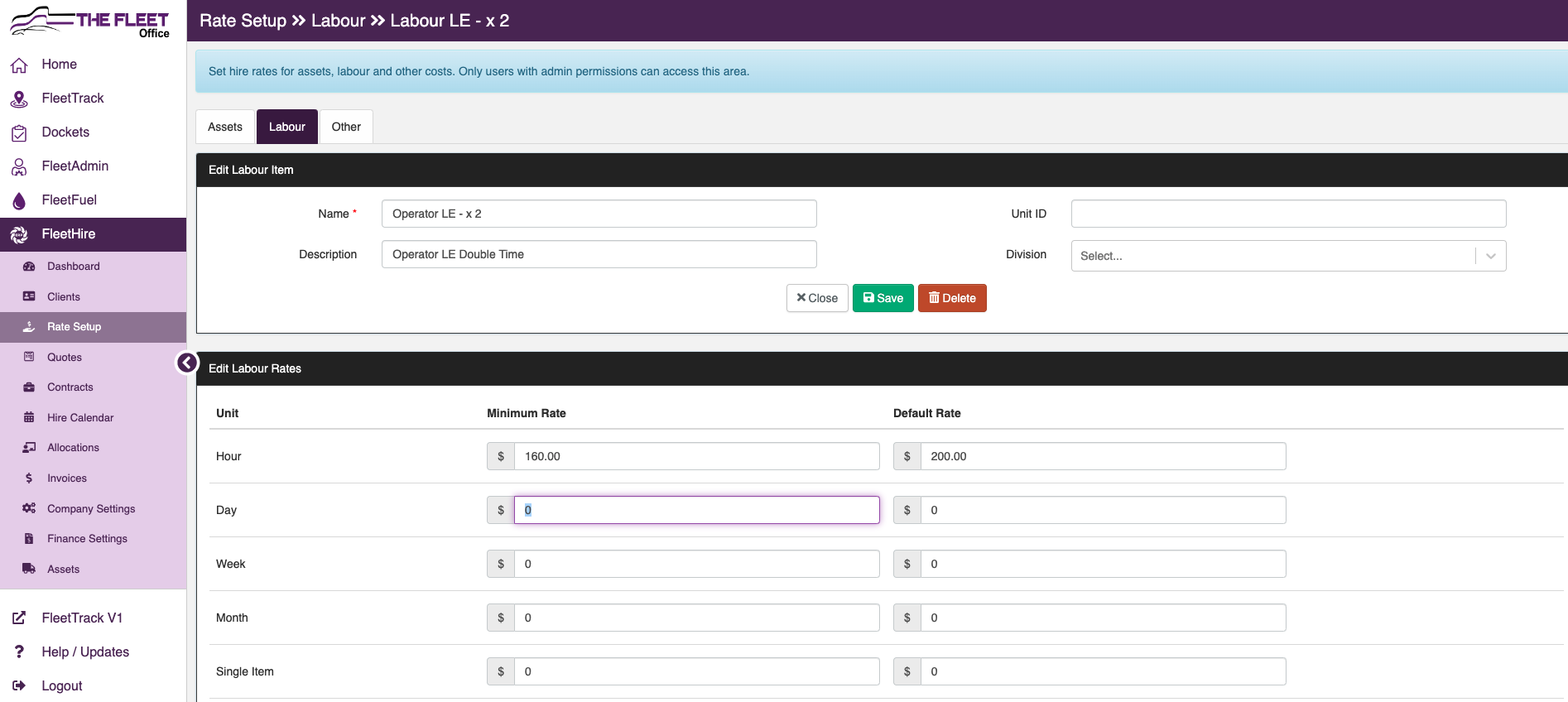Click the Name input field
1568x702 pixels.
(x=599, y=214)
